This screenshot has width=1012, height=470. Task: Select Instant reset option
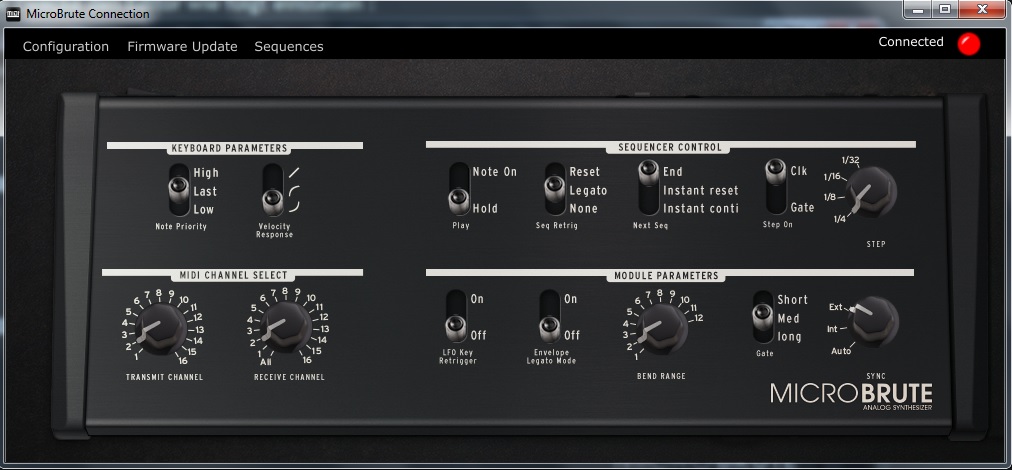700,190
